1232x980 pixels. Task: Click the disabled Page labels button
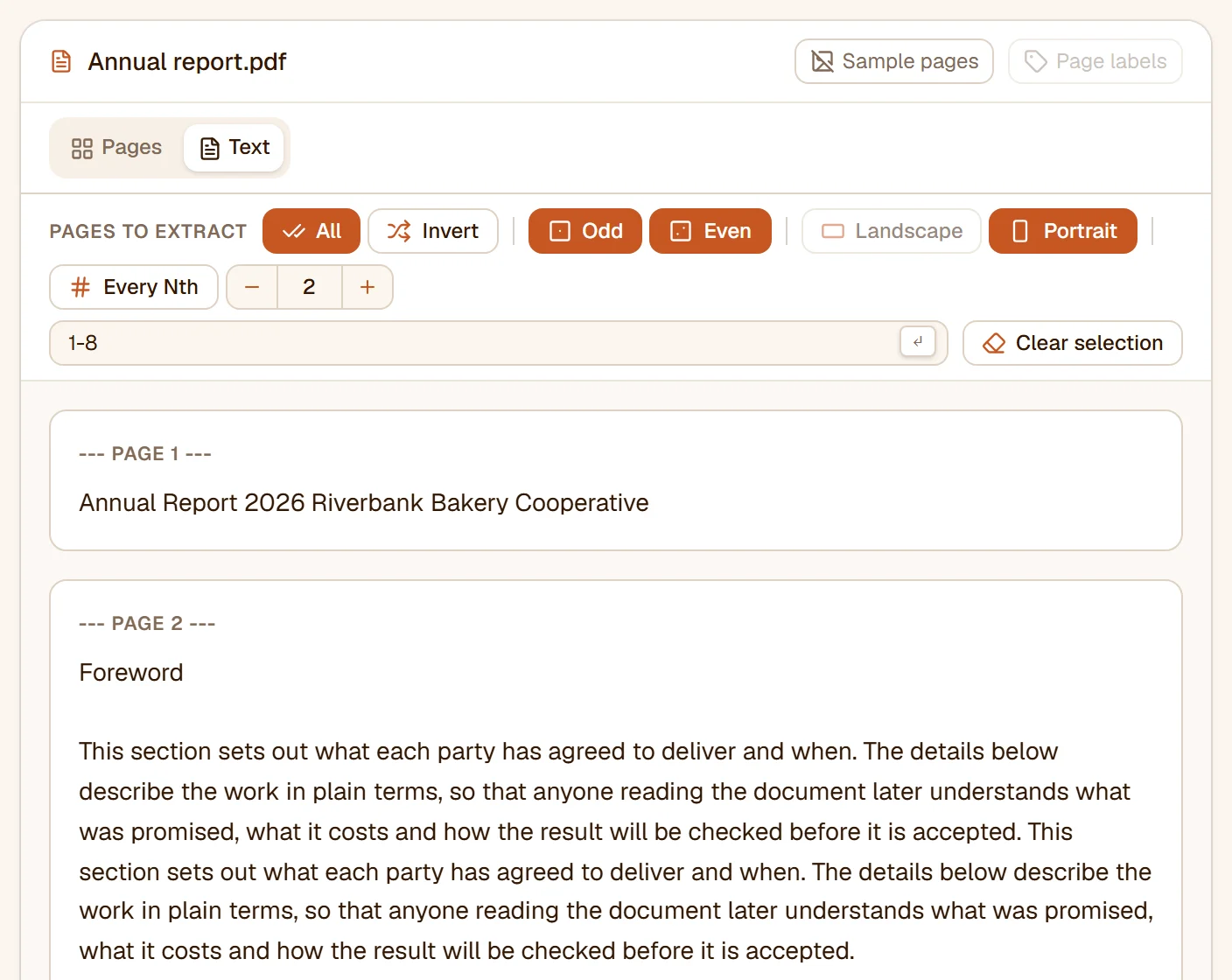(x=1095, y=61)
